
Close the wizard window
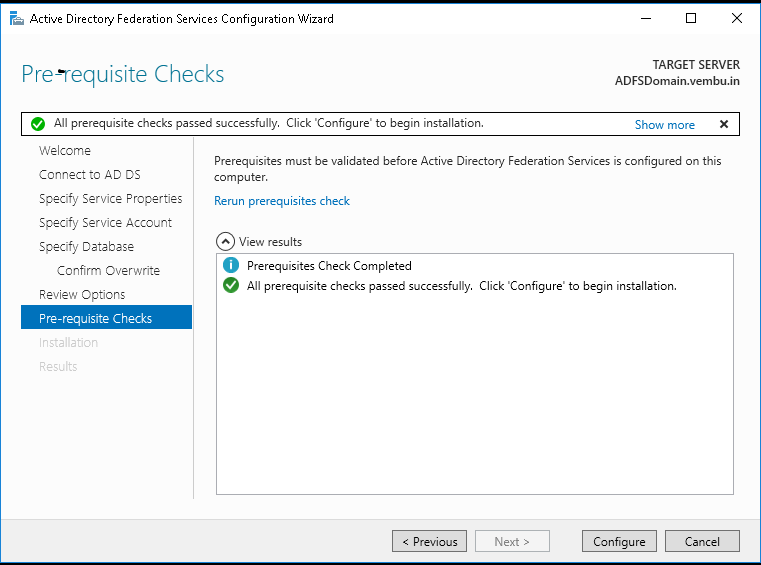(737, 18)
